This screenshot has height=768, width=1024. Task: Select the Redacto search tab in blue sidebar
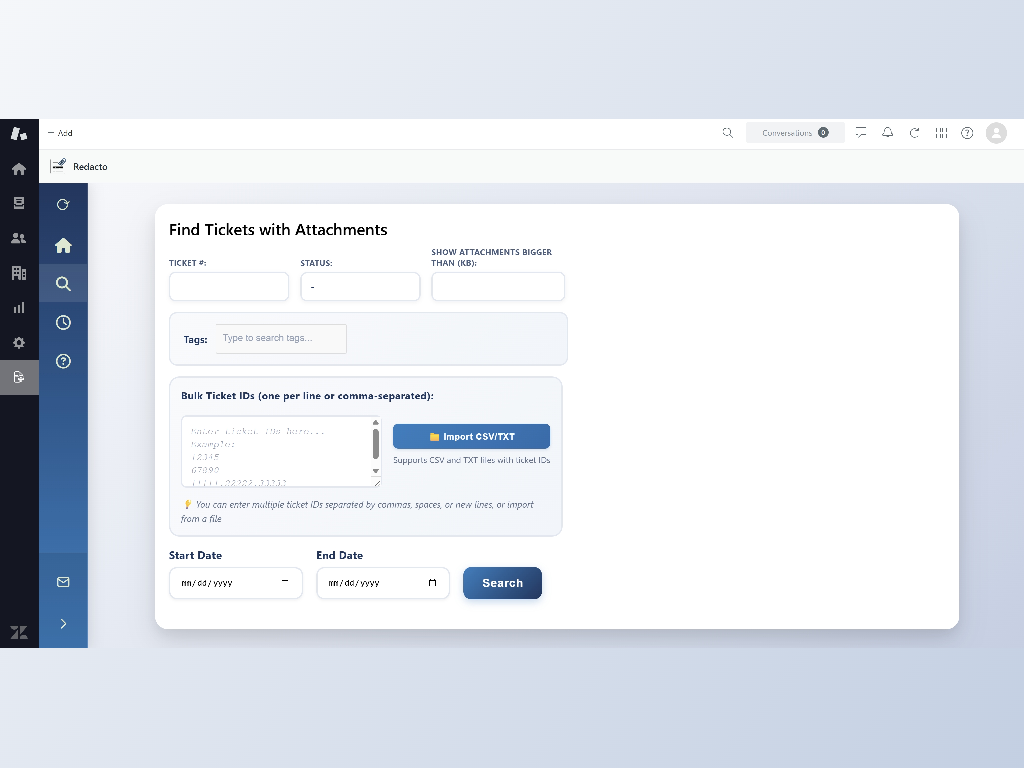63,284
